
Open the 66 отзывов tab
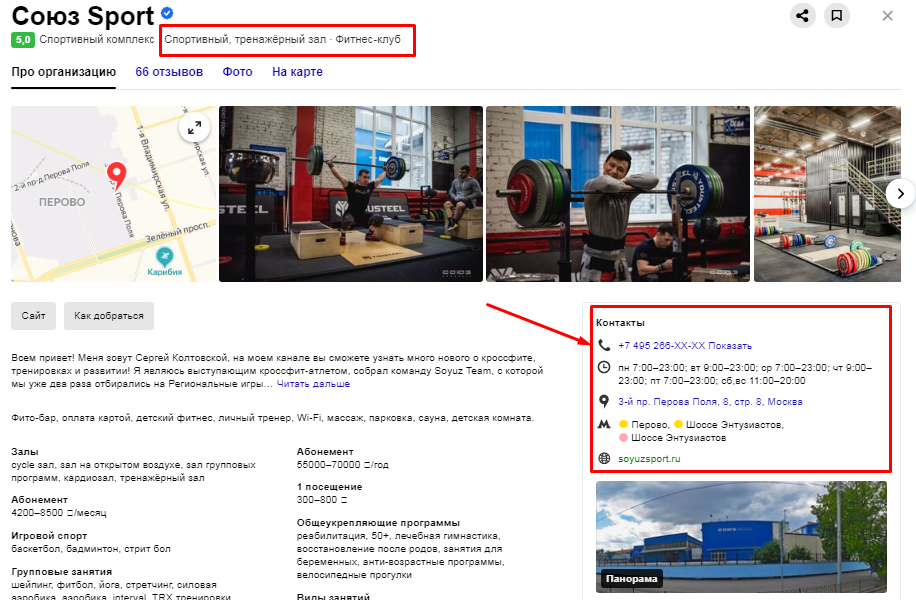169,72
